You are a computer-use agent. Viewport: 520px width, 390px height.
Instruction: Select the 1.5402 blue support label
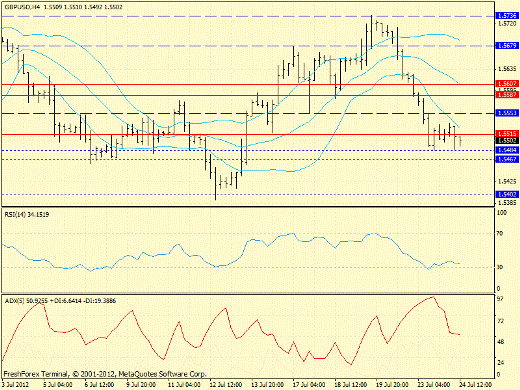pos(507,194)
